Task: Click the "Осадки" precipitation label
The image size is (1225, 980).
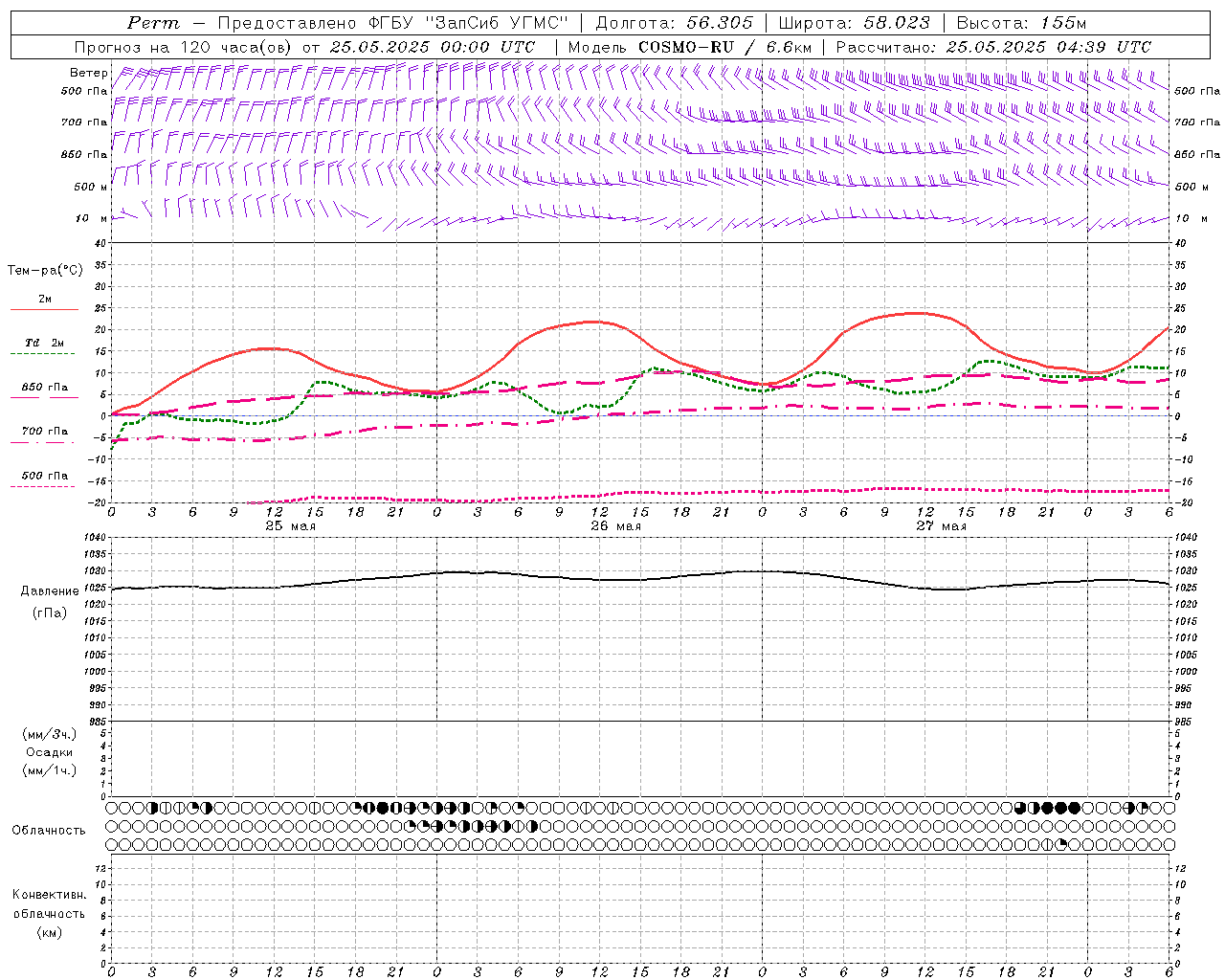Action: [50, 752]
